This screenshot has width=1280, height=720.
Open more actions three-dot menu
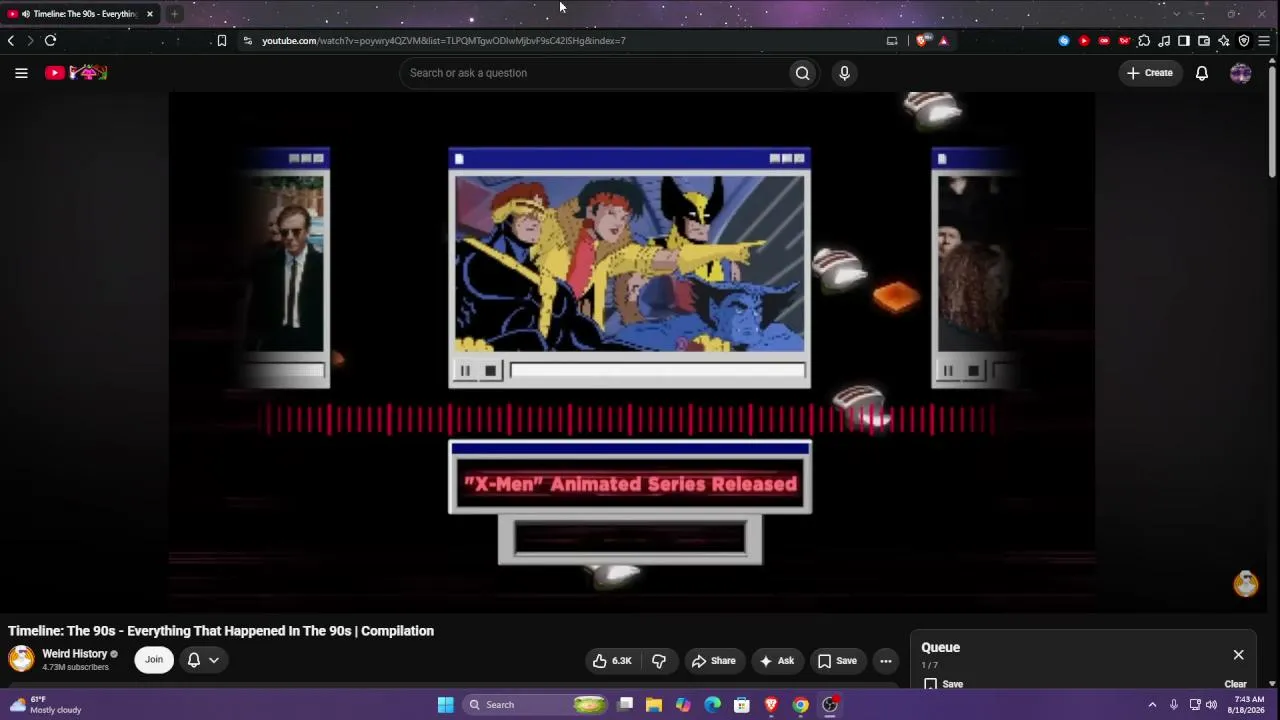coord(885,661)
